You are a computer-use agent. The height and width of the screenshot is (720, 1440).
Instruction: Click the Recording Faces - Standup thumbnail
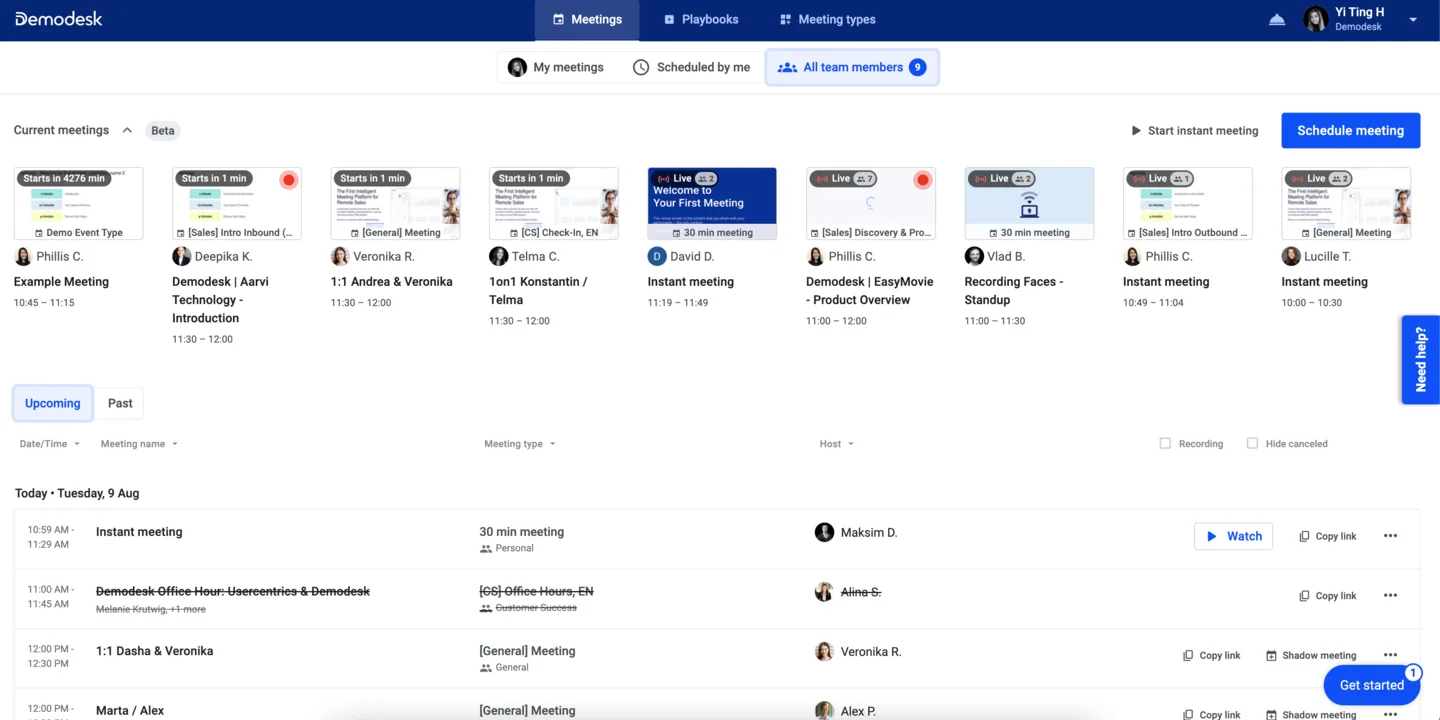pos(1029,204)
